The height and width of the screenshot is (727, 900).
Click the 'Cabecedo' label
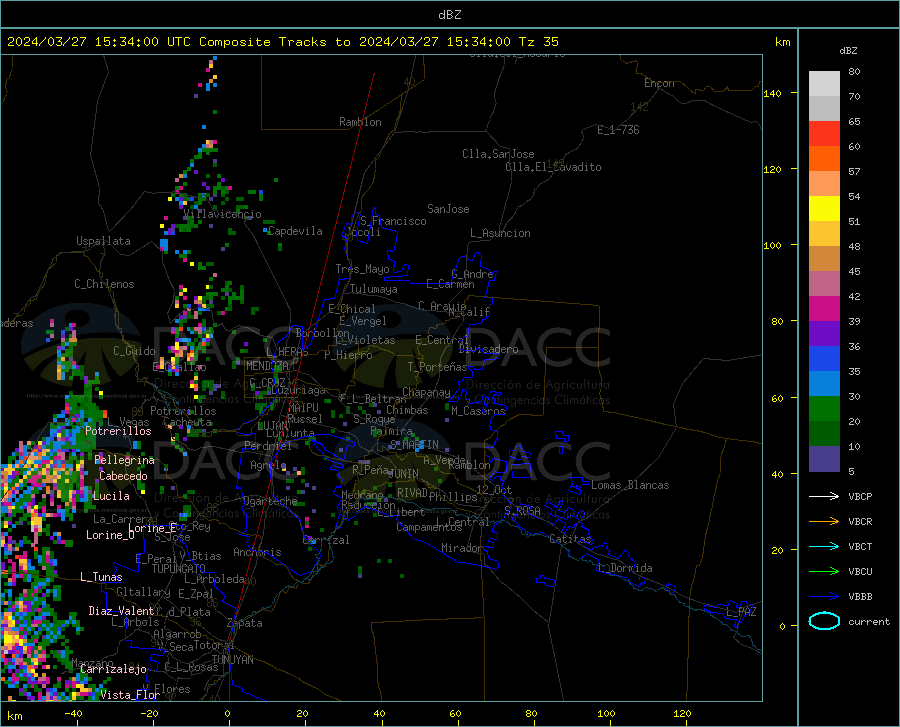coord(123,476)
